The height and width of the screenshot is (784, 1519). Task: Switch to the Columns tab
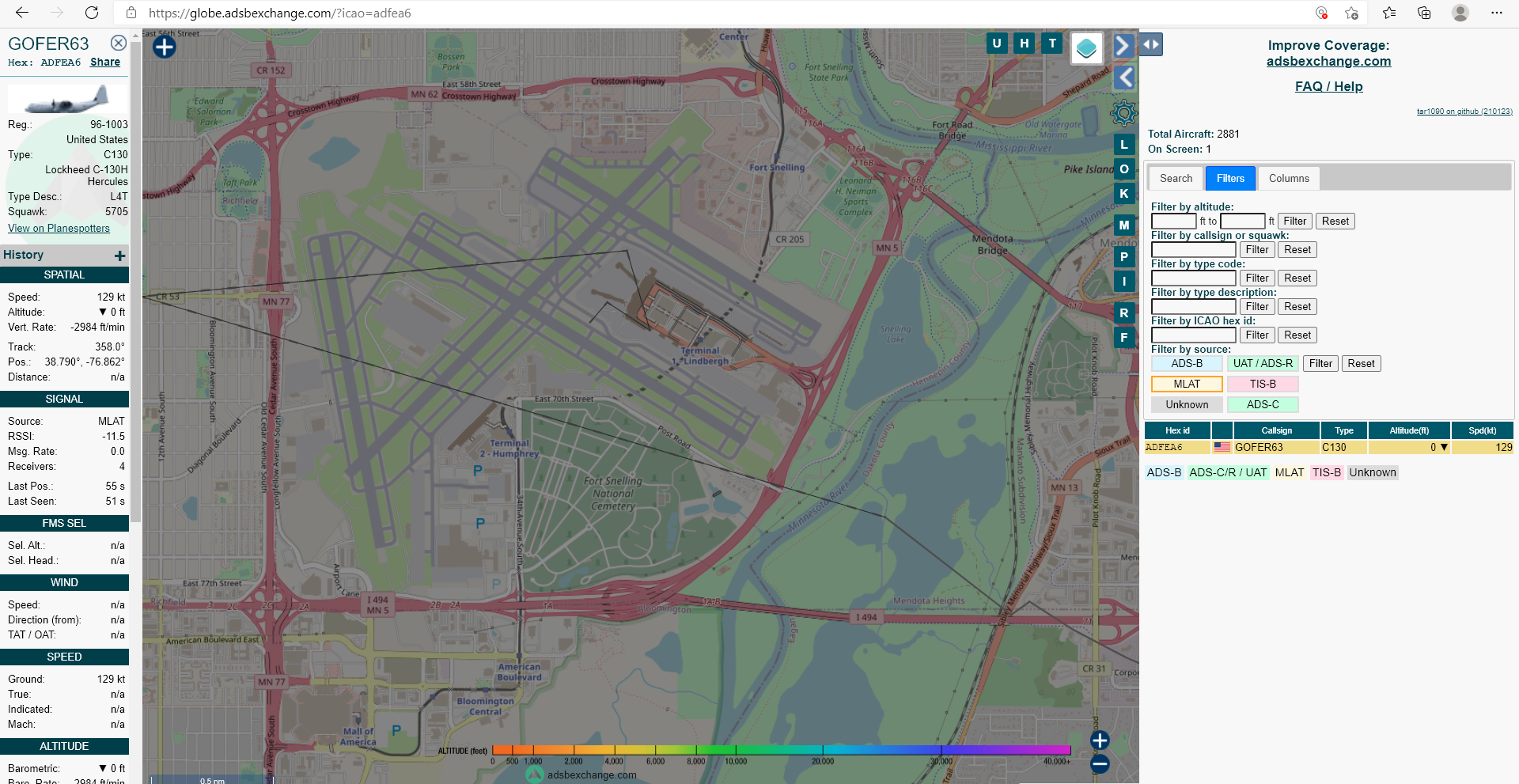(x=1289, y=178)
